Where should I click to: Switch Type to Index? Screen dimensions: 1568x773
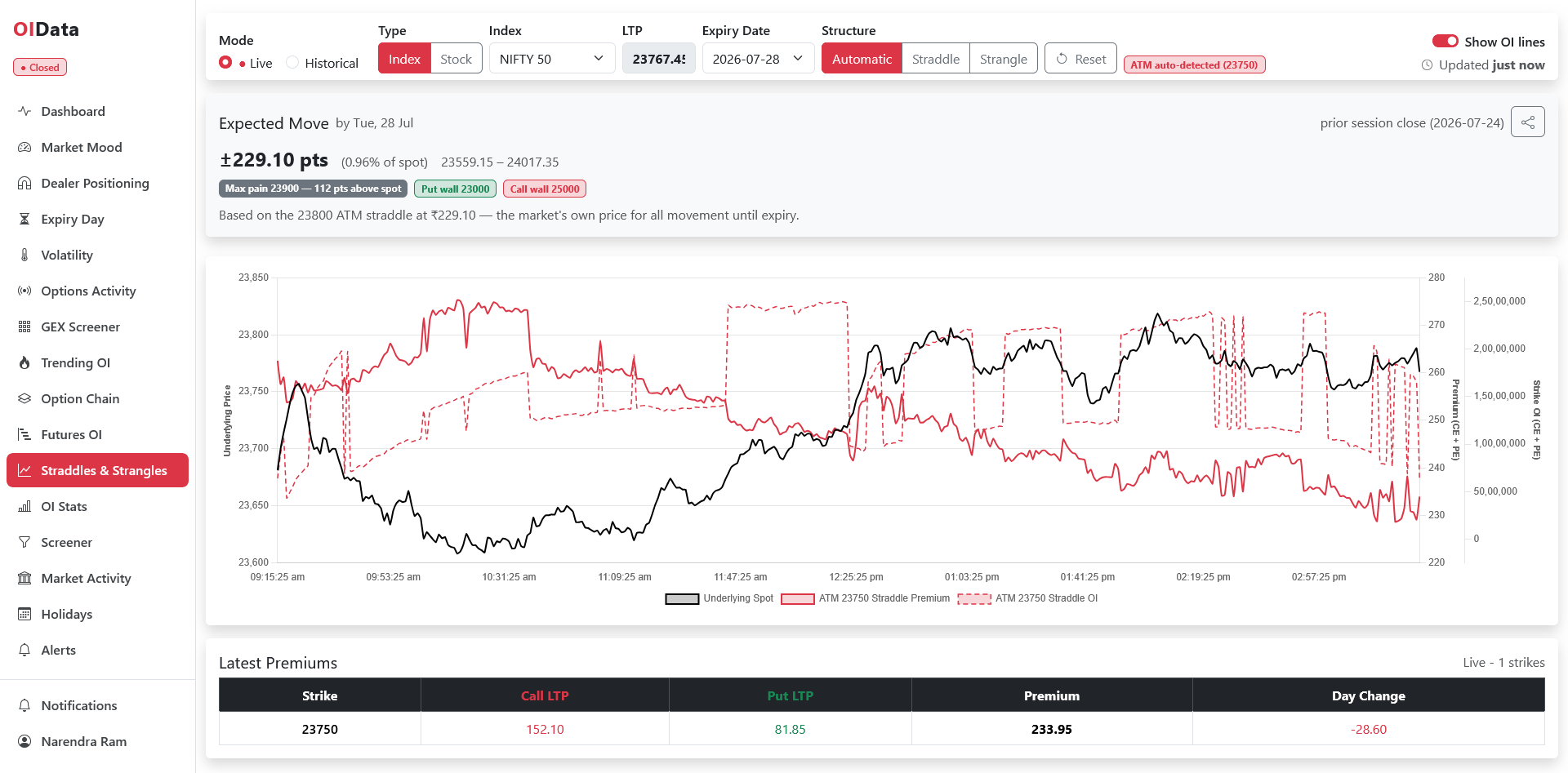(x=404, y=59)
